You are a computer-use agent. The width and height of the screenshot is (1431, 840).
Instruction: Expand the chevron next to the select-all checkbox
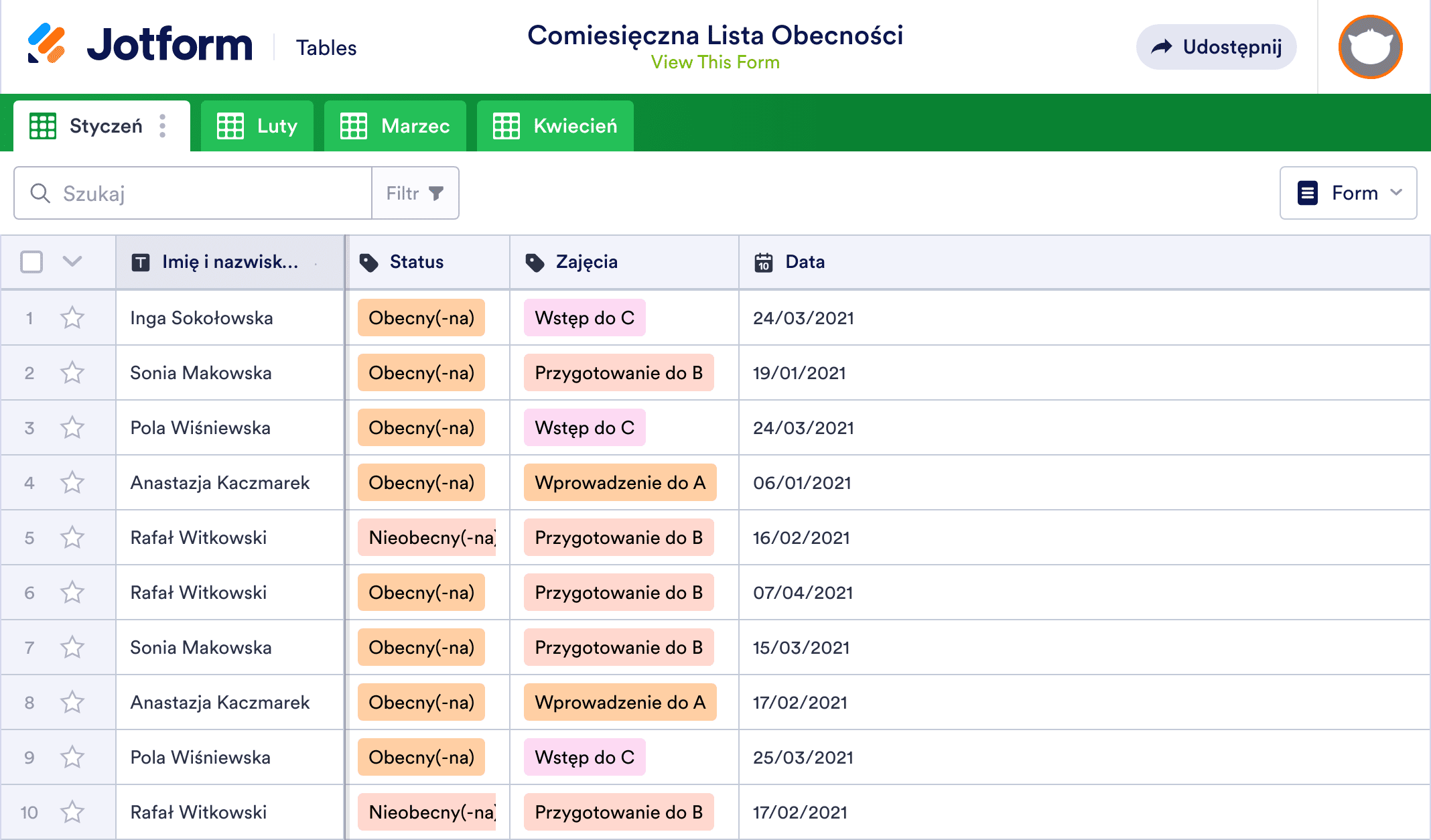coord(72,262)
